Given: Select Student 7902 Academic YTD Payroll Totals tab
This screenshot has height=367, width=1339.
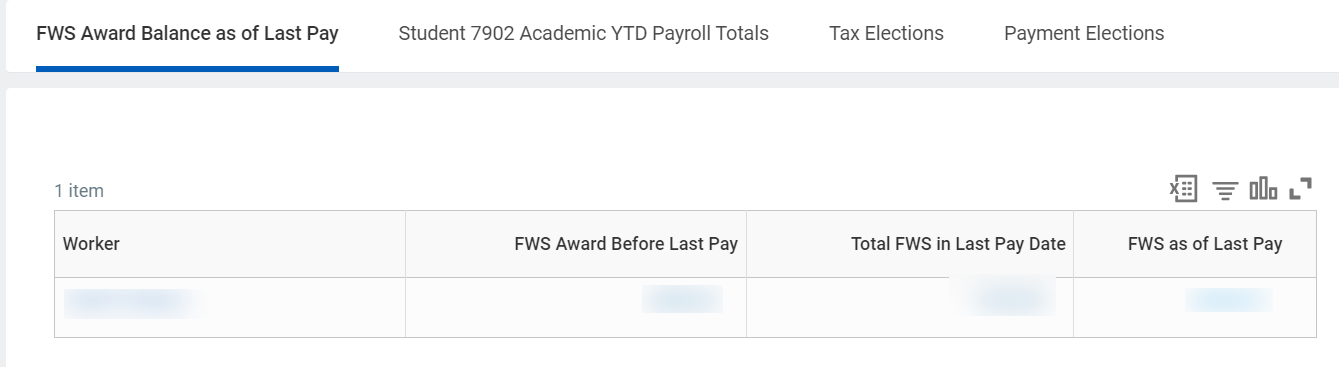Looking at the screenshot, I should coord(583,33).
